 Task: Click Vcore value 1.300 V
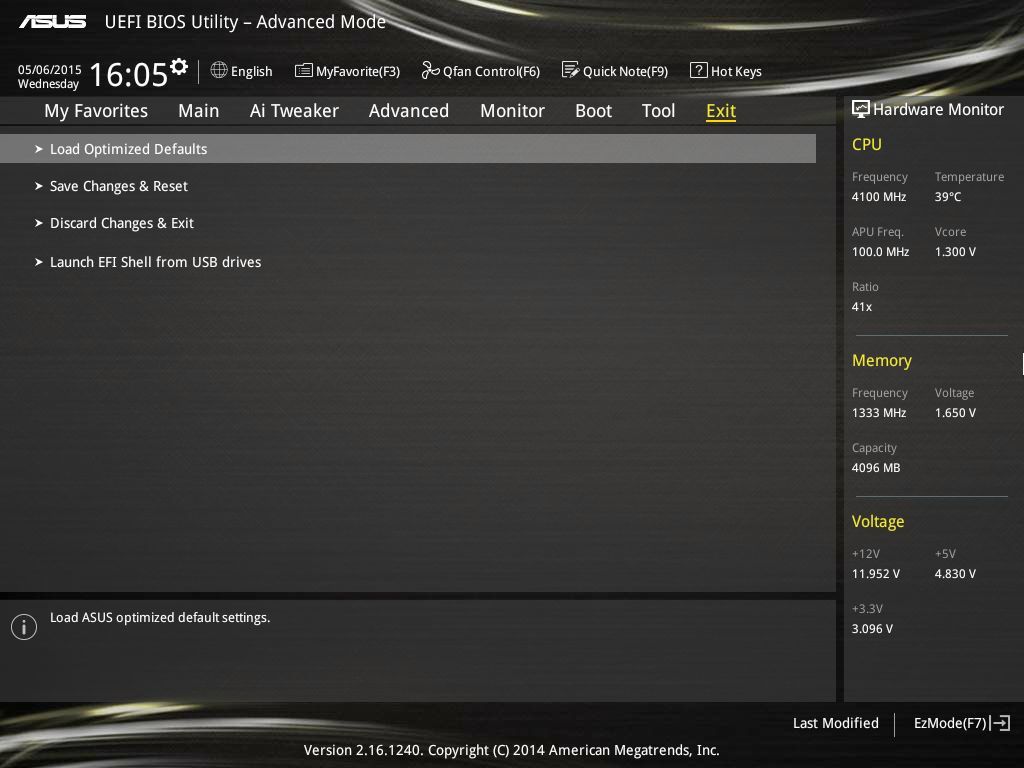pos(955,251)
